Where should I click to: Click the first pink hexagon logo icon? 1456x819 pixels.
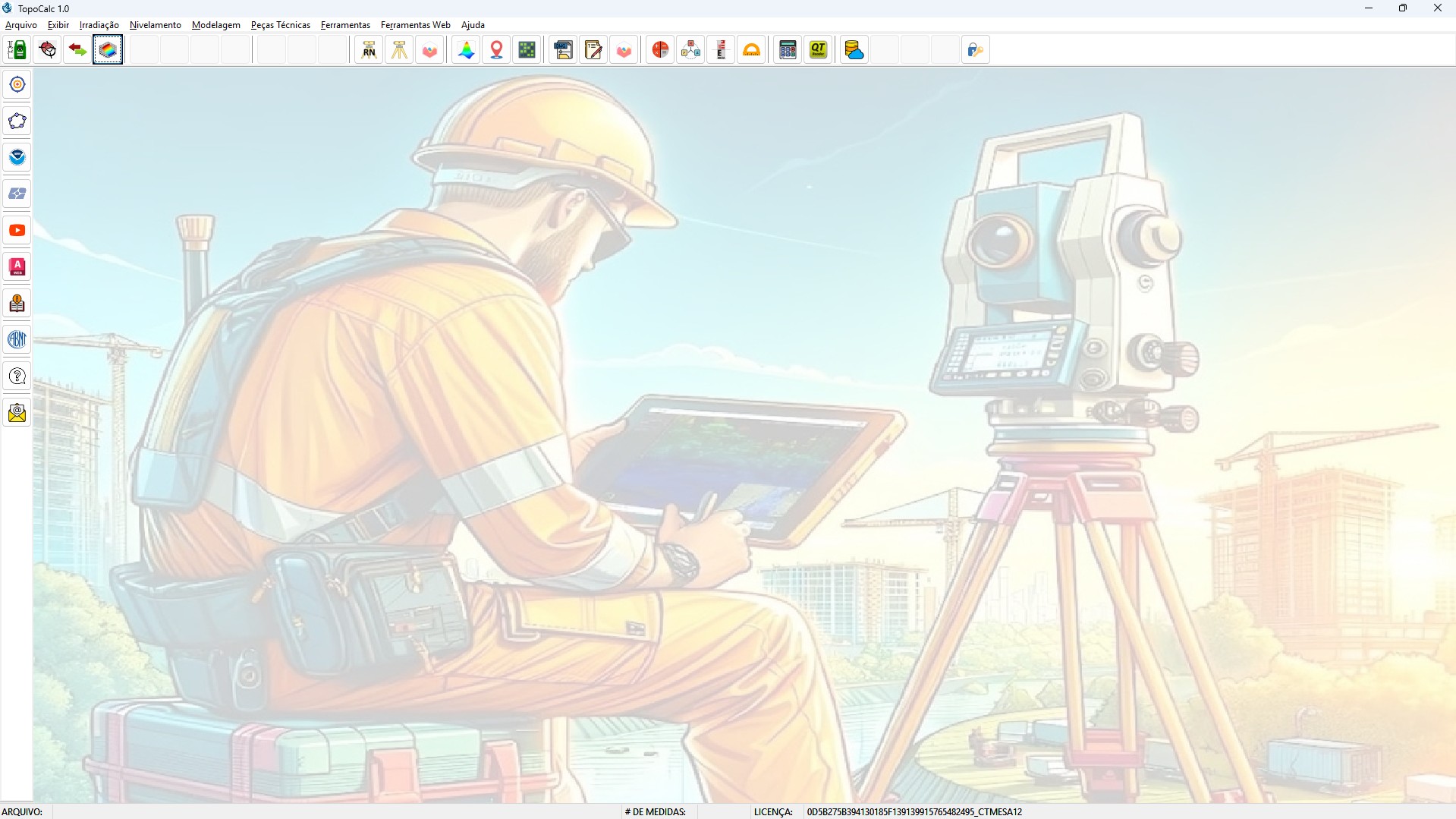[x=430, y=50]
